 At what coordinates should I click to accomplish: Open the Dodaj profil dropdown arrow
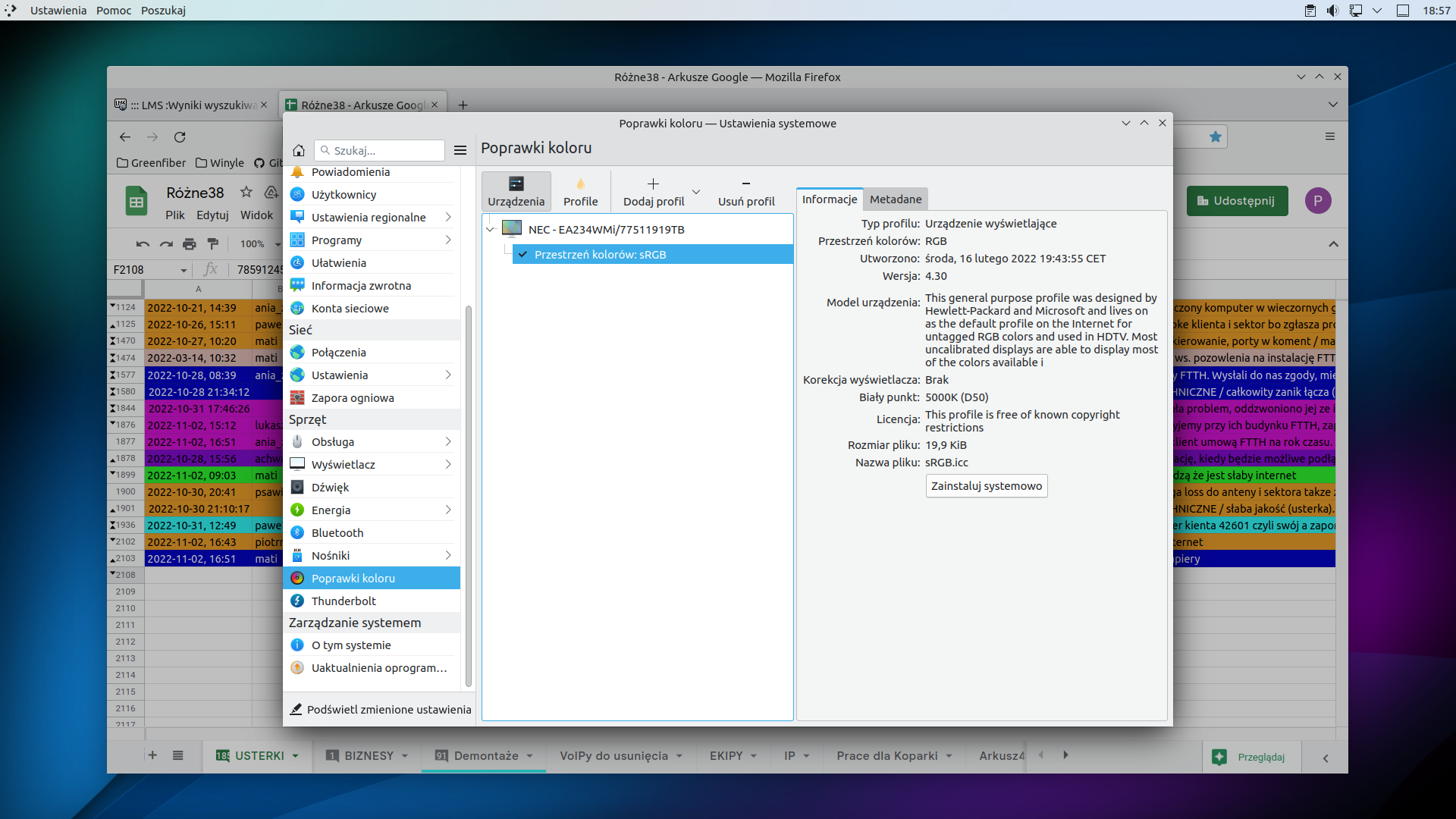pos(696,191)
